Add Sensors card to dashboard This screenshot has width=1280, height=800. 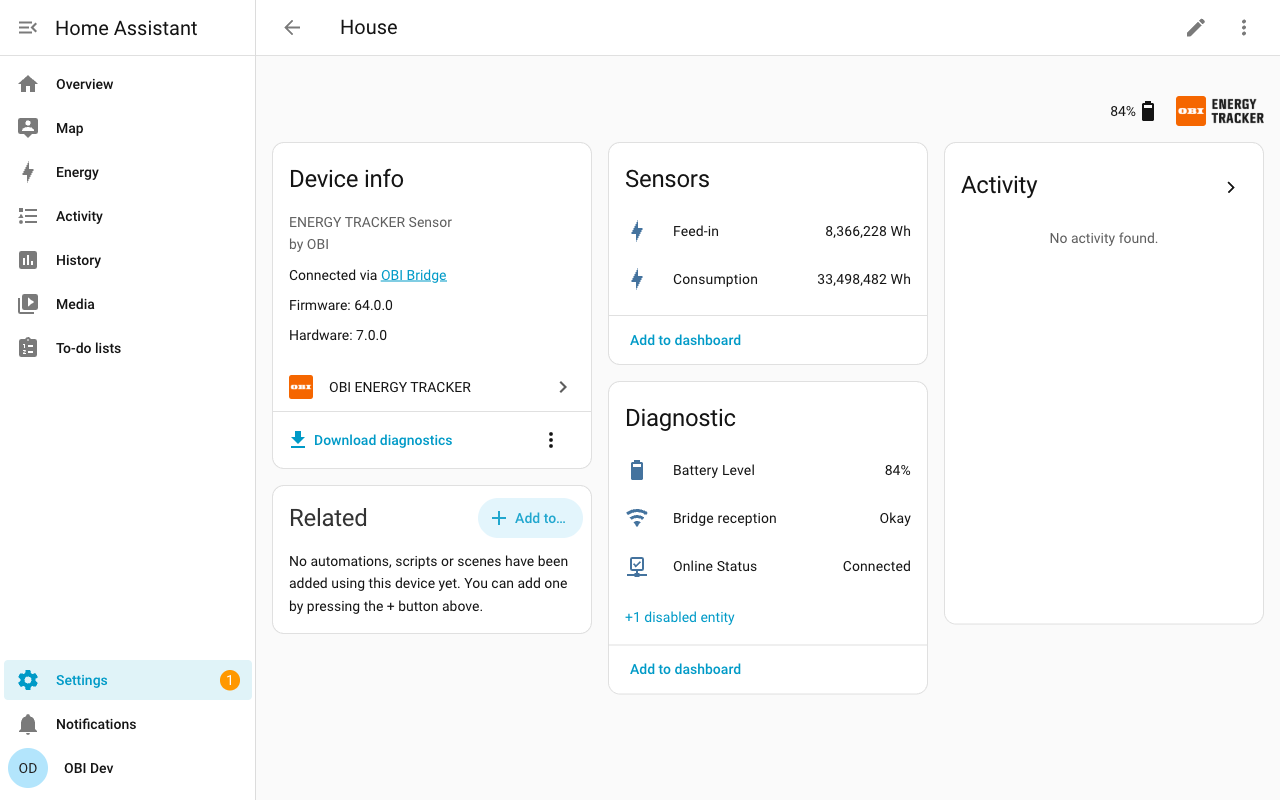pyautogui.click(x=685, y=340)
